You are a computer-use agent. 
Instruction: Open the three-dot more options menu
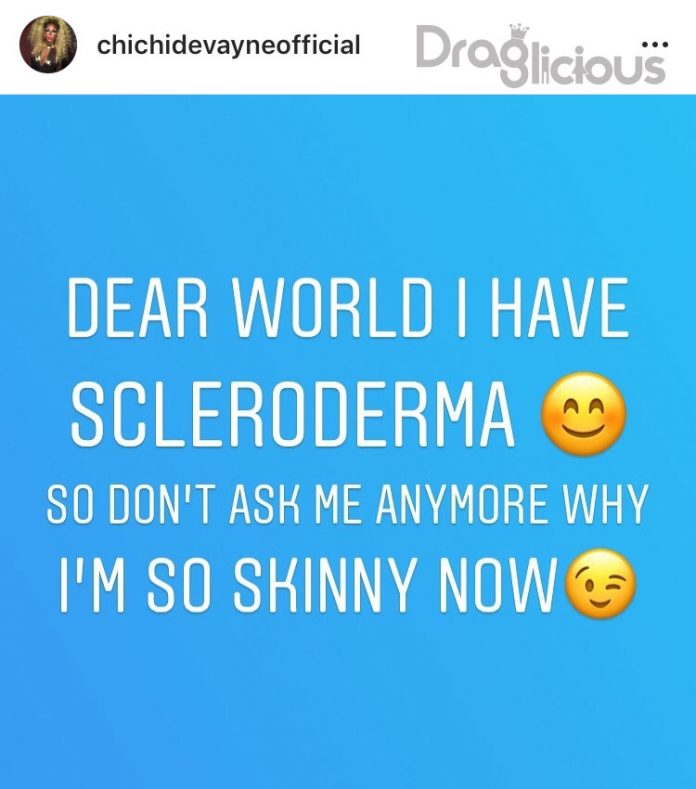pyautogui.click(x=655, y=45)
